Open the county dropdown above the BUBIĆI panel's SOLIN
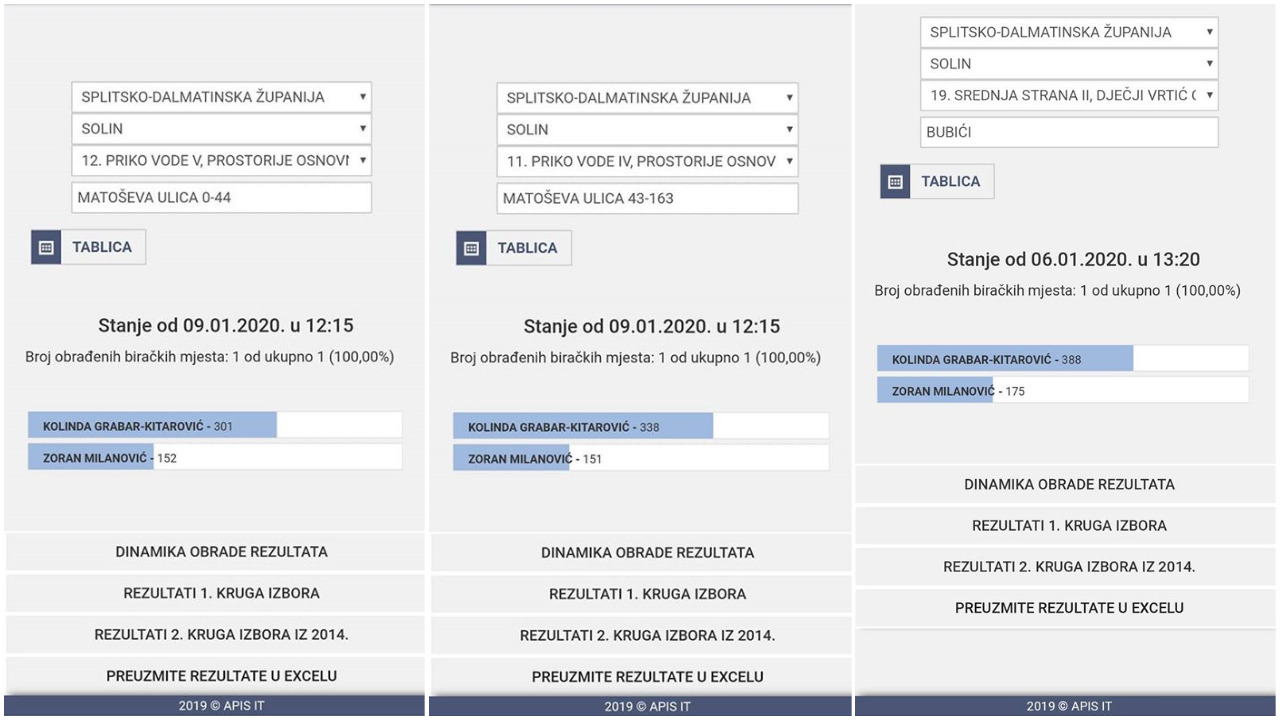This screenshot has height=720, width=1280. point(1069,32)
